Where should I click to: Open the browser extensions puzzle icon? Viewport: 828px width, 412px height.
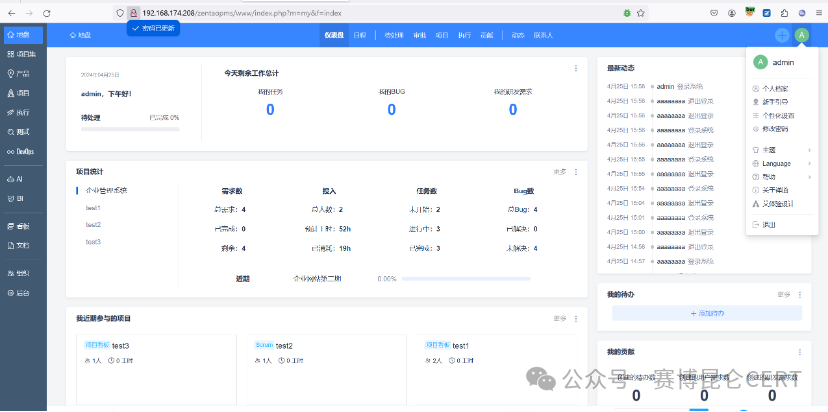(x=785, y=13)
